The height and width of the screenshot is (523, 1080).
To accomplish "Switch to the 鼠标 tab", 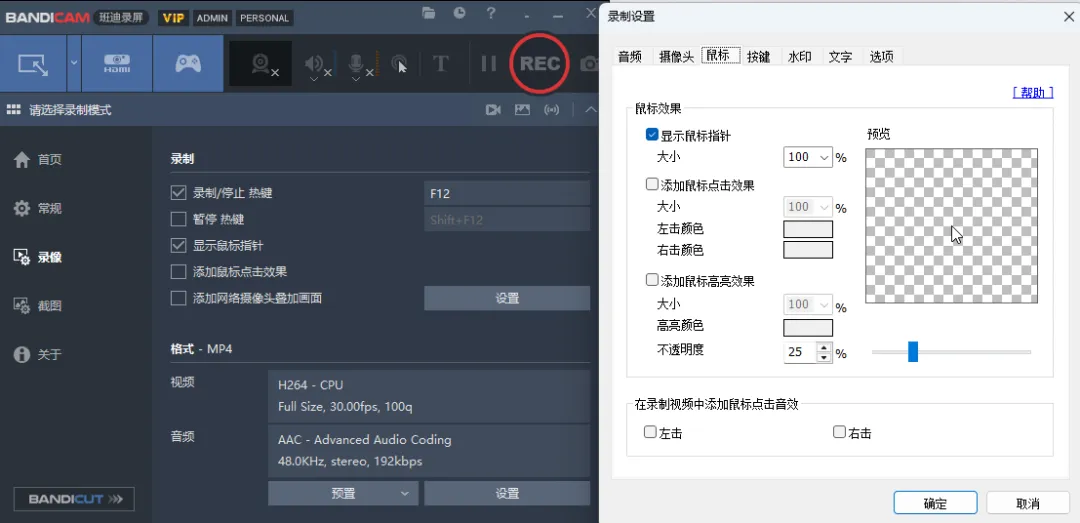I will tap(720, 55).
